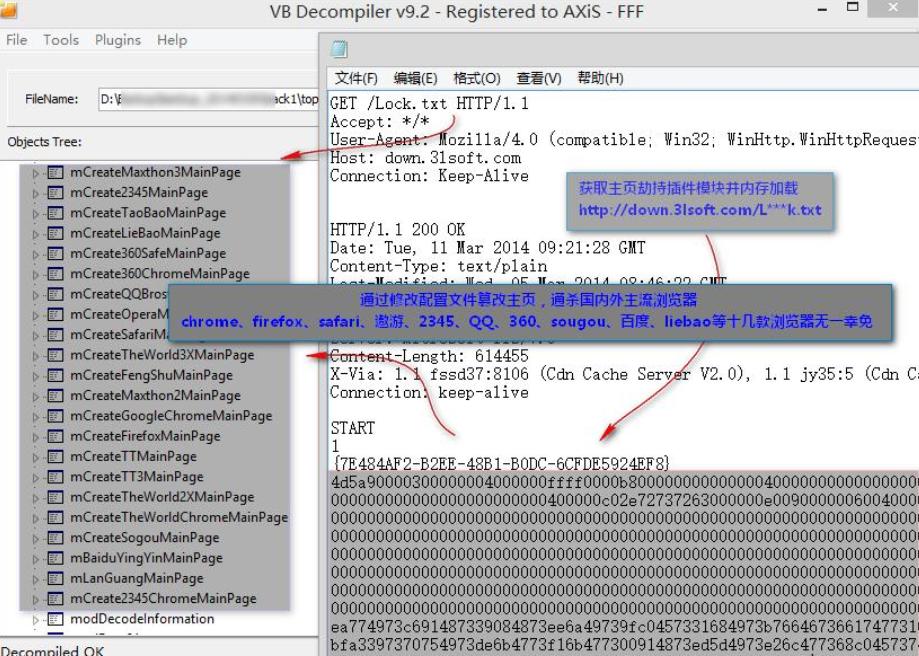919x656 pixels.
Task: Expand the mCreate360SafeMainPage node
Action: click(x=36, y=254)
